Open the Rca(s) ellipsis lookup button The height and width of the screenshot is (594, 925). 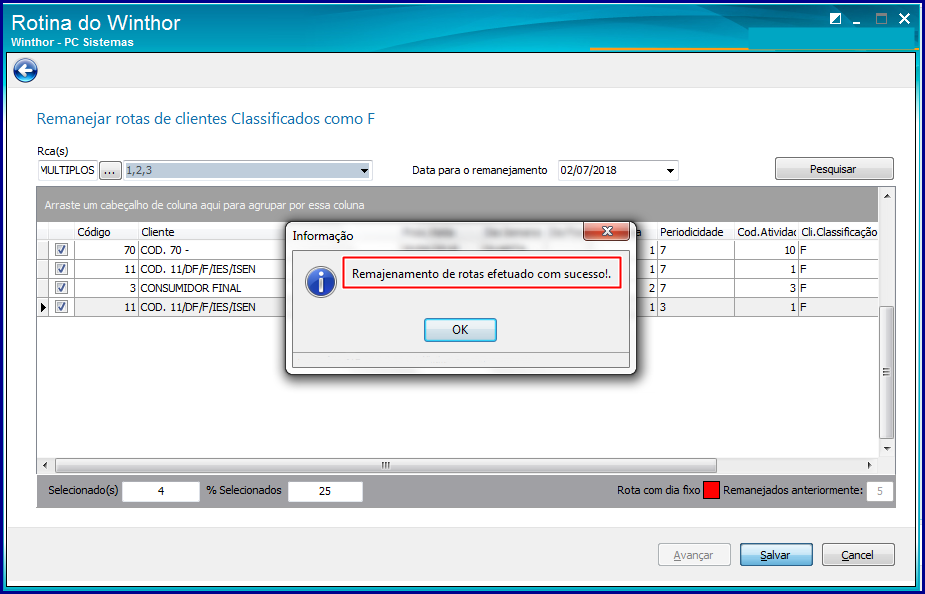(x=110, y=170)
